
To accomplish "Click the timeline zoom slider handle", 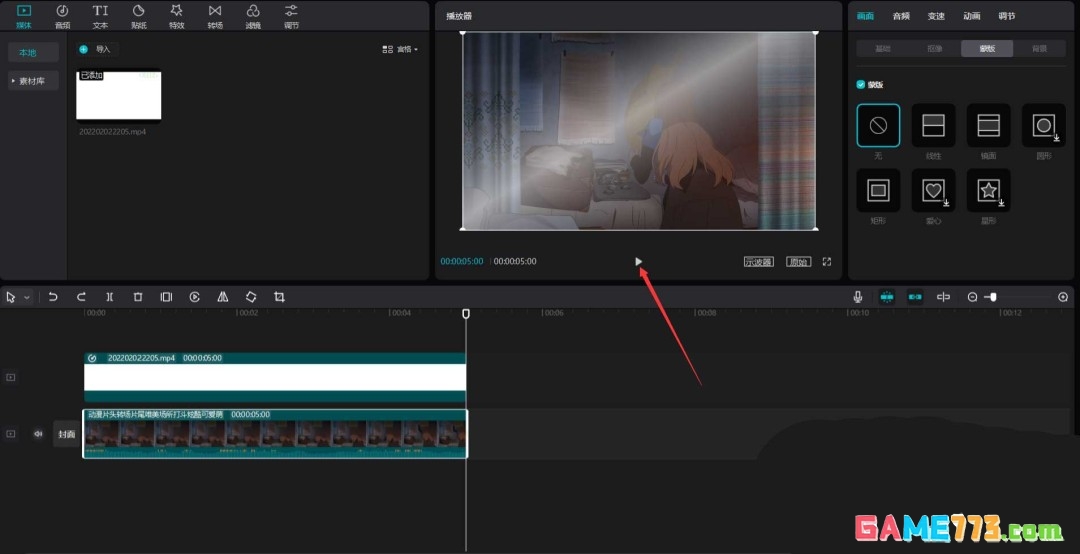I will (993, 297).
